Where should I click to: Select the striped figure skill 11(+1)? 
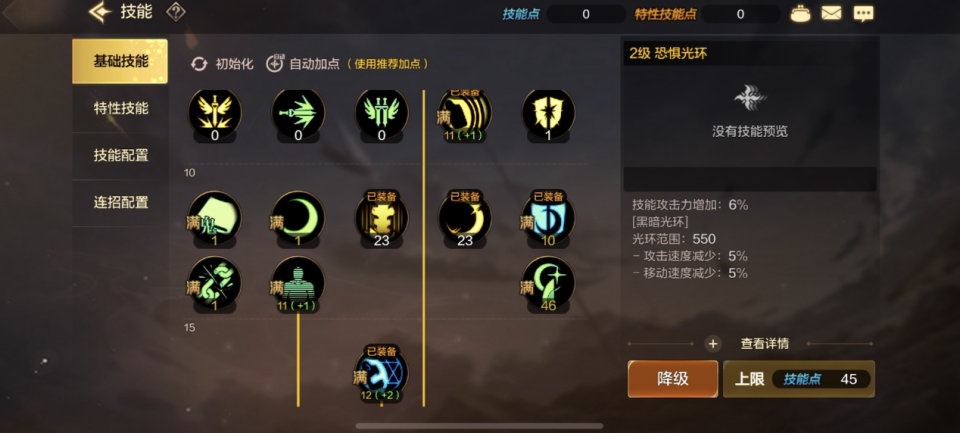click(x=298, y=284)
